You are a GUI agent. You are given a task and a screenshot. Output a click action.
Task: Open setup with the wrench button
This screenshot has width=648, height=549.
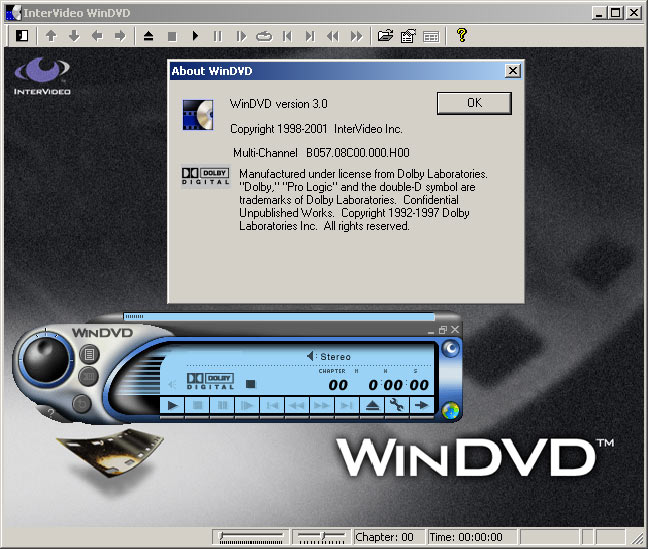pos(397,406)
